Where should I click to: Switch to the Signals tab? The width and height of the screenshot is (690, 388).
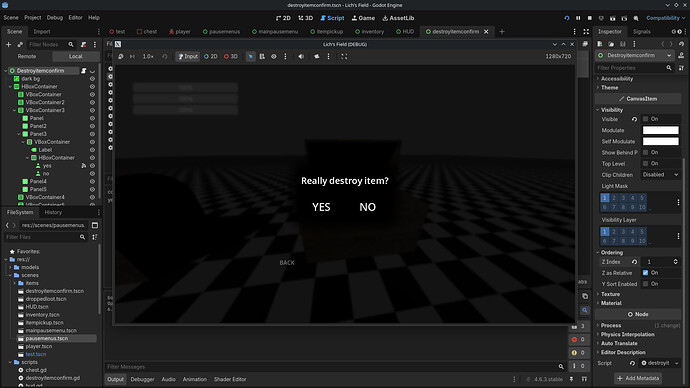click(641, 32)
